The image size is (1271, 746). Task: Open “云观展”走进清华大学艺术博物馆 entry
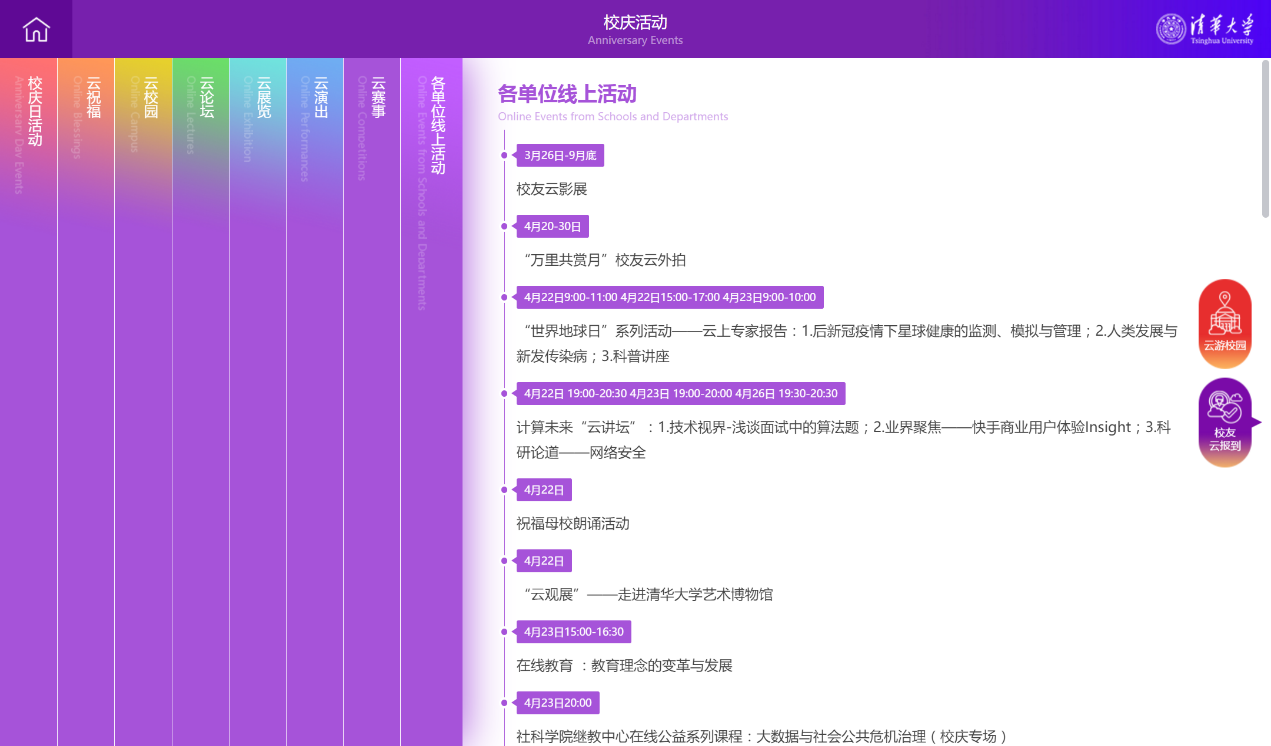tap(647, 595)
